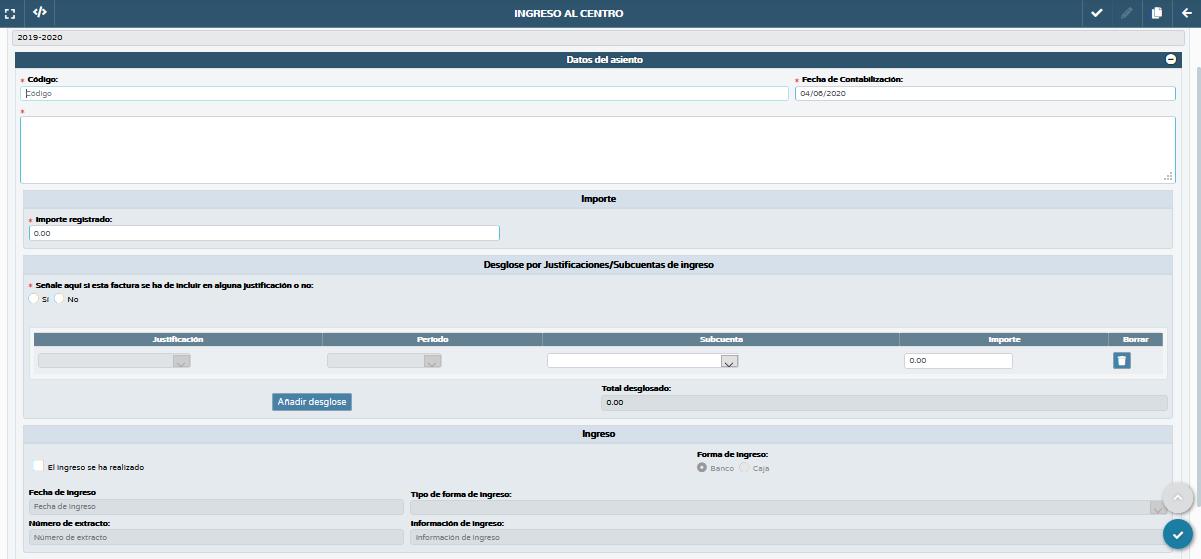Click the copy documents icon

pyautogui.click(x=1157, y=13)
